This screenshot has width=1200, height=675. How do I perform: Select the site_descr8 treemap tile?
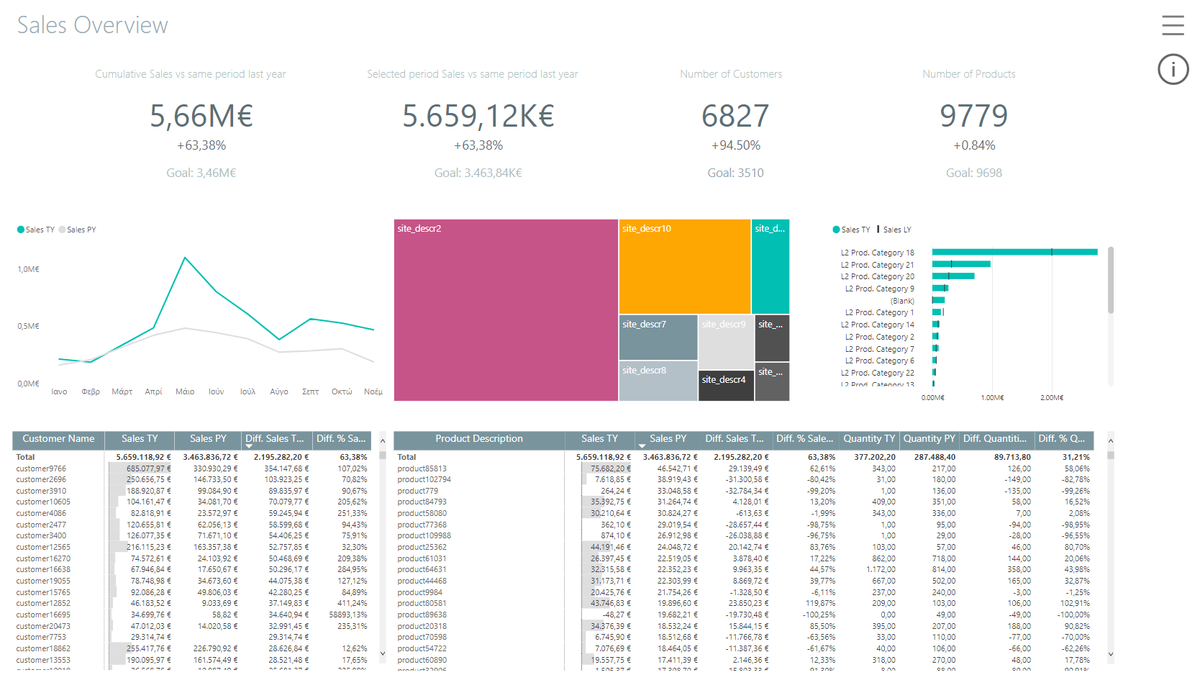click(658, 381)
